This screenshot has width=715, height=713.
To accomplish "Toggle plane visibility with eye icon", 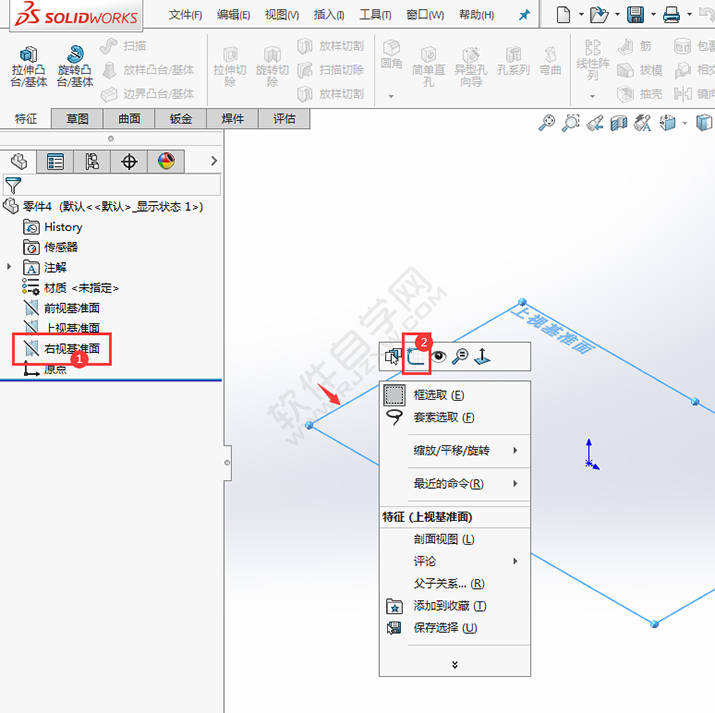I will click(x=439, y=356).
